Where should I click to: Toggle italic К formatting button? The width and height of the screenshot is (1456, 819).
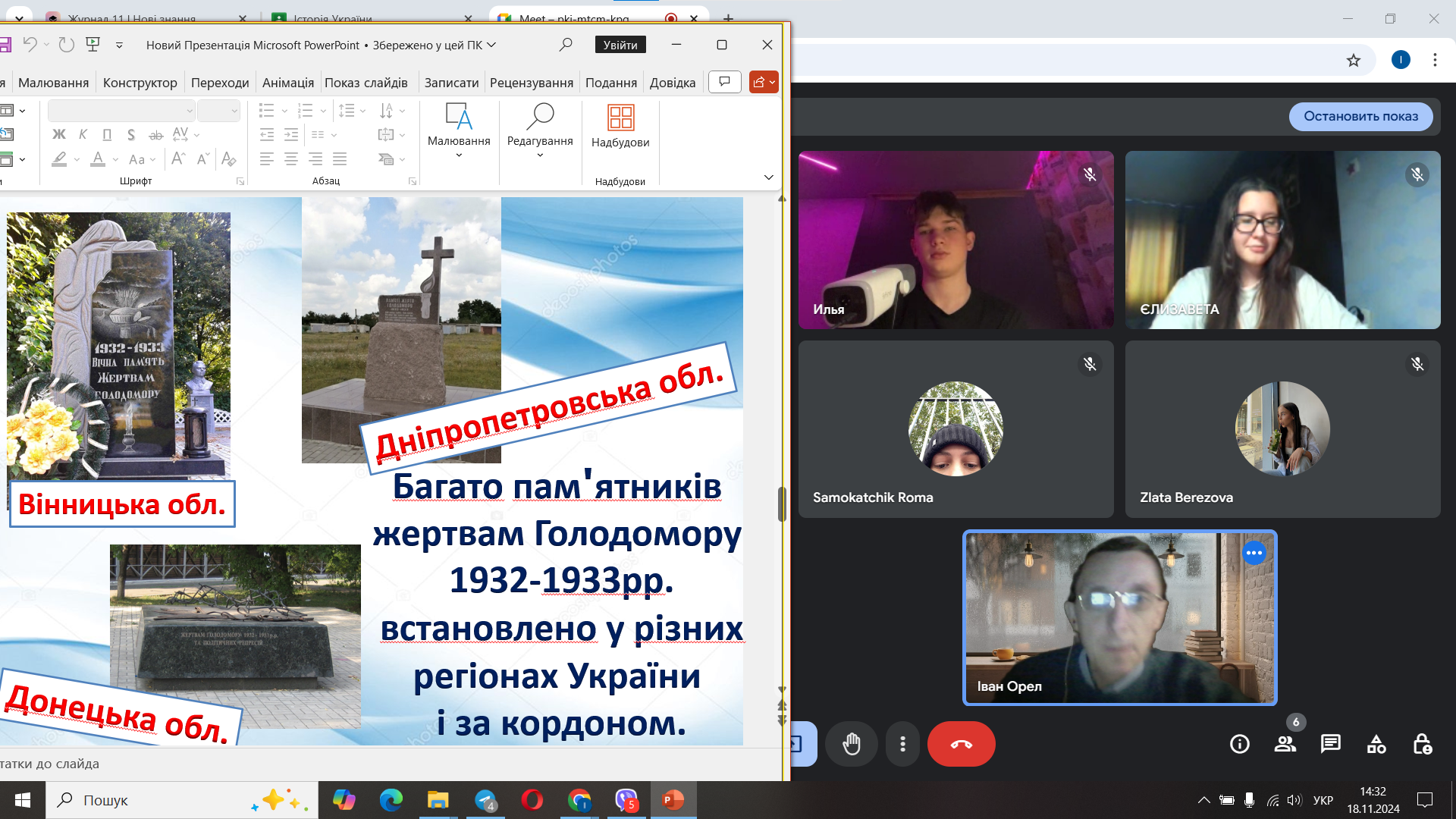click(x=83, y=134)
